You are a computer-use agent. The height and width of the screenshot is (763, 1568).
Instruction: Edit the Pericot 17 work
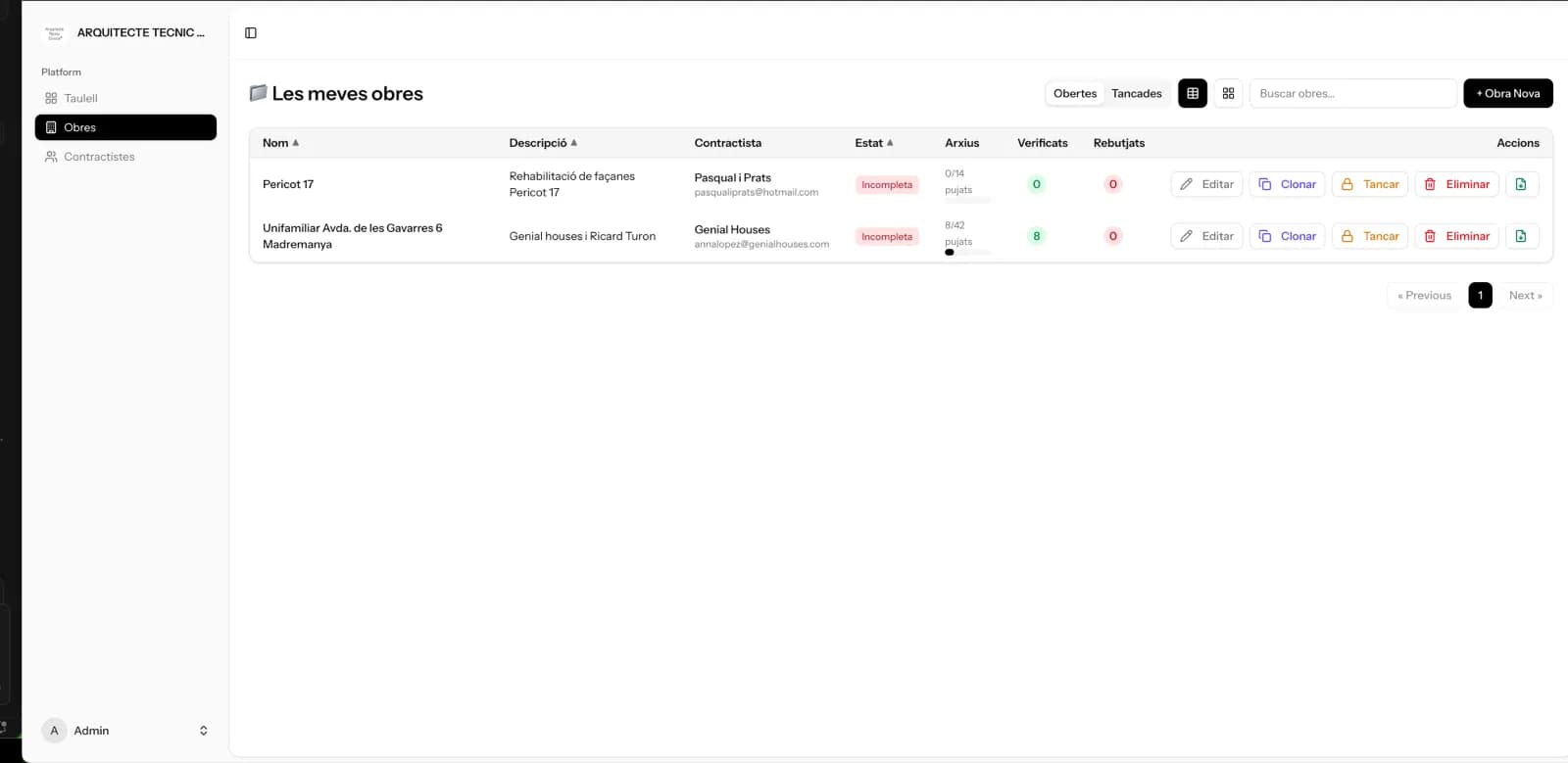pyautogui.click(x=1206, y=184)
